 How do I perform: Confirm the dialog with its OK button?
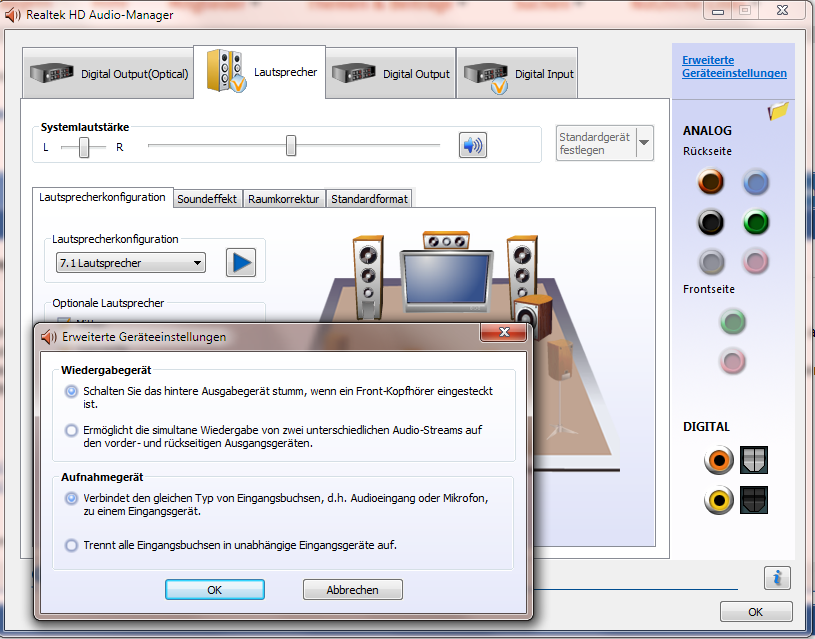pos(215,590)
